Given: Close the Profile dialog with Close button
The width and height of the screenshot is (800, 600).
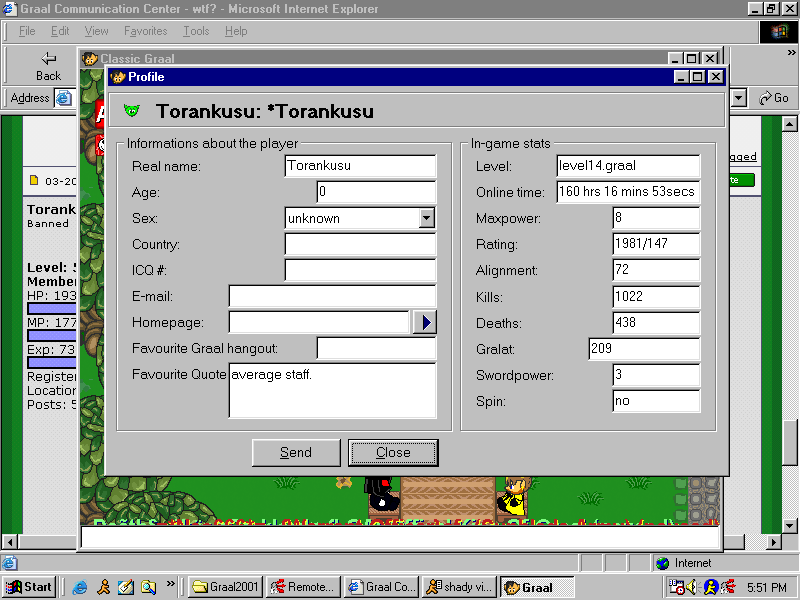Looking at the screenshot, I should (393, 453).
